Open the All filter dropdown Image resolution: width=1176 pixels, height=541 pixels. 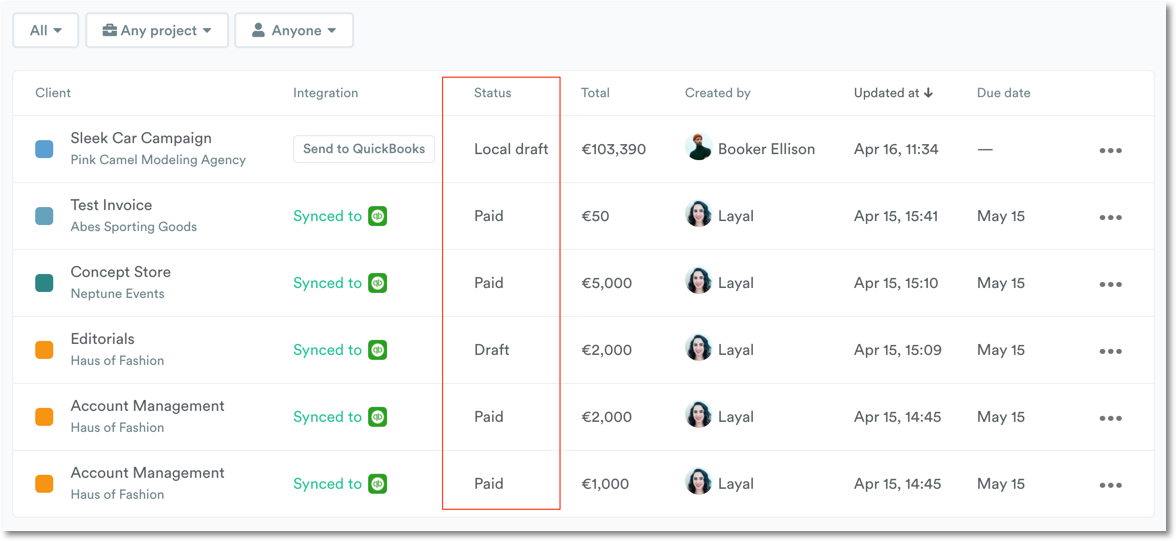[46, 30]
